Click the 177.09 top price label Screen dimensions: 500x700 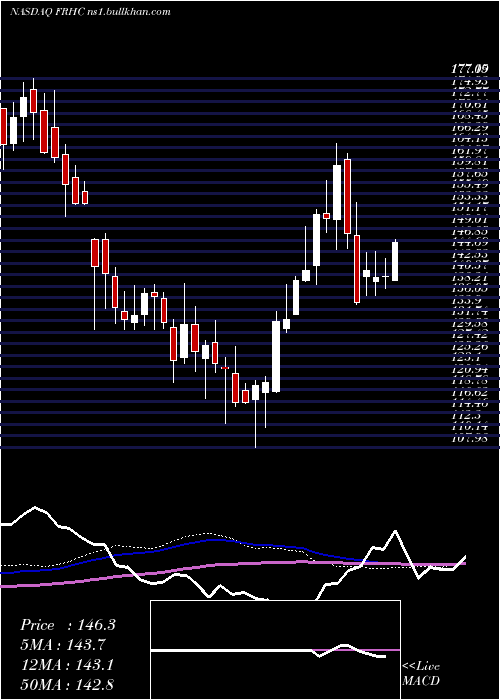coord(469,69)
